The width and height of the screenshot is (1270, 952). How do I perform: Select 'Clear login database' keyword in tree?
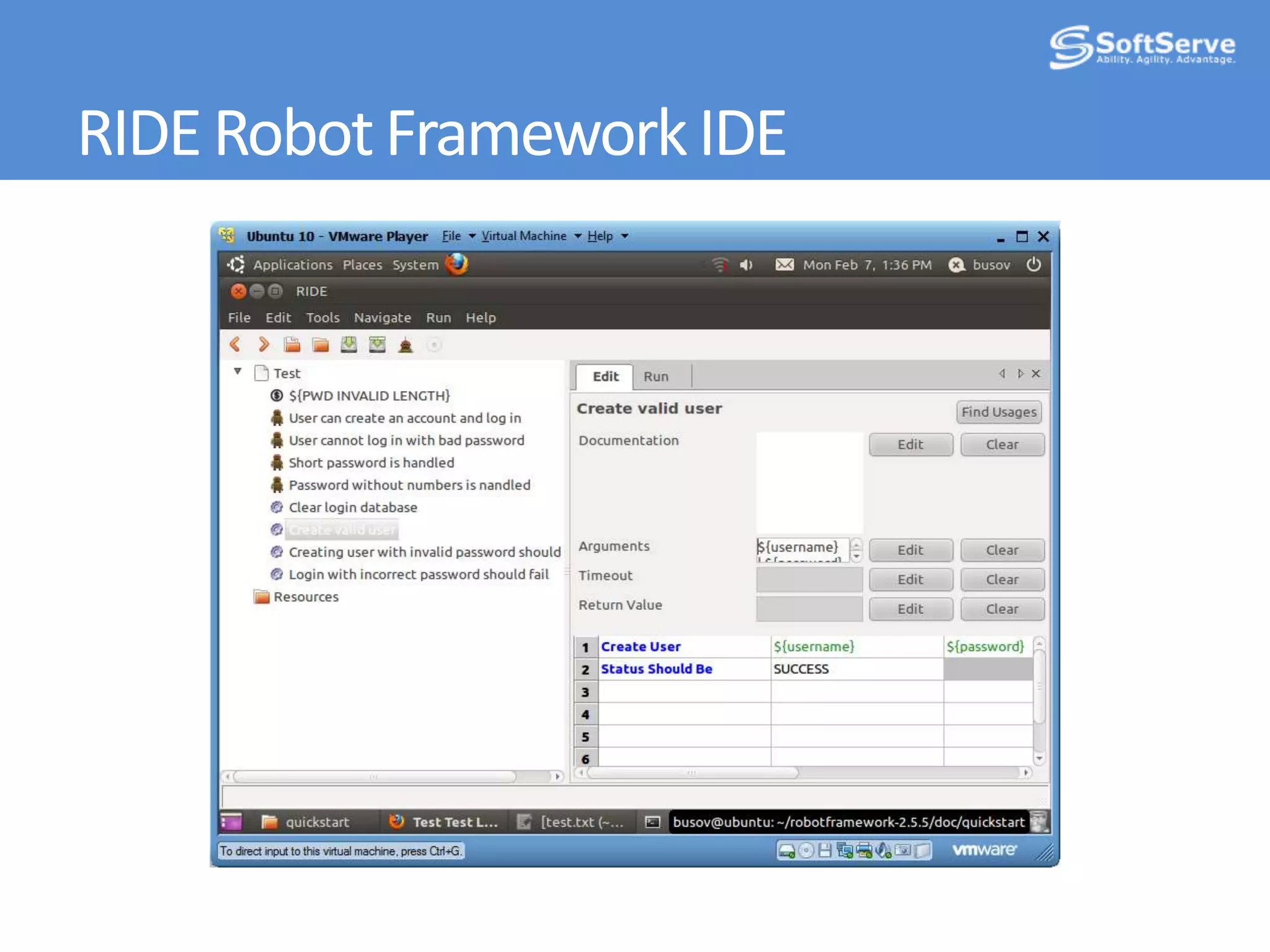click(353, 508)
